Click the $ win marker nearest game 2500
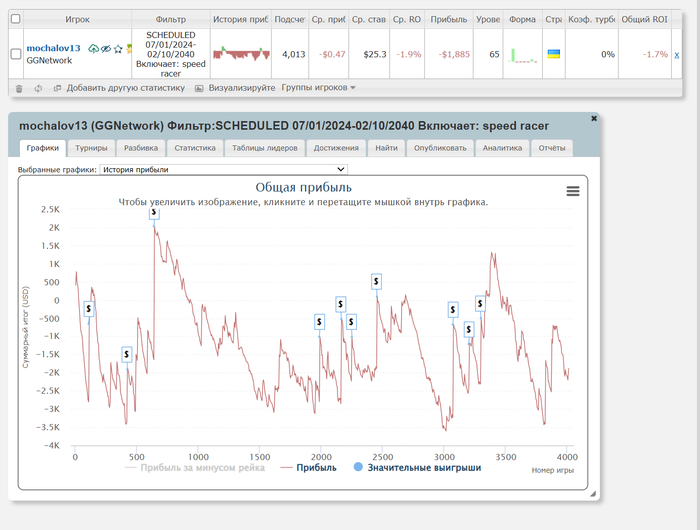The image size is (700, 530). click(376, 282)
